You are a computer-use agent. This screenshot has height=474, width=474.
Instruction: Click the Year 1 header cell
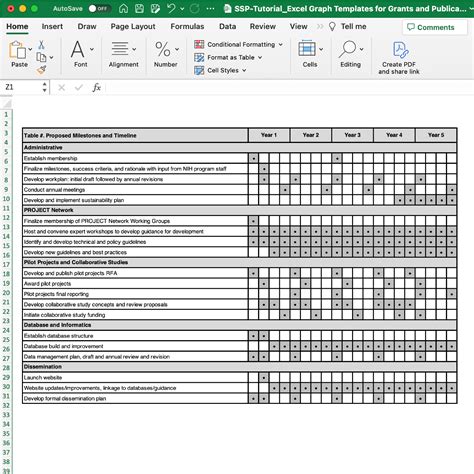[269, 135]
